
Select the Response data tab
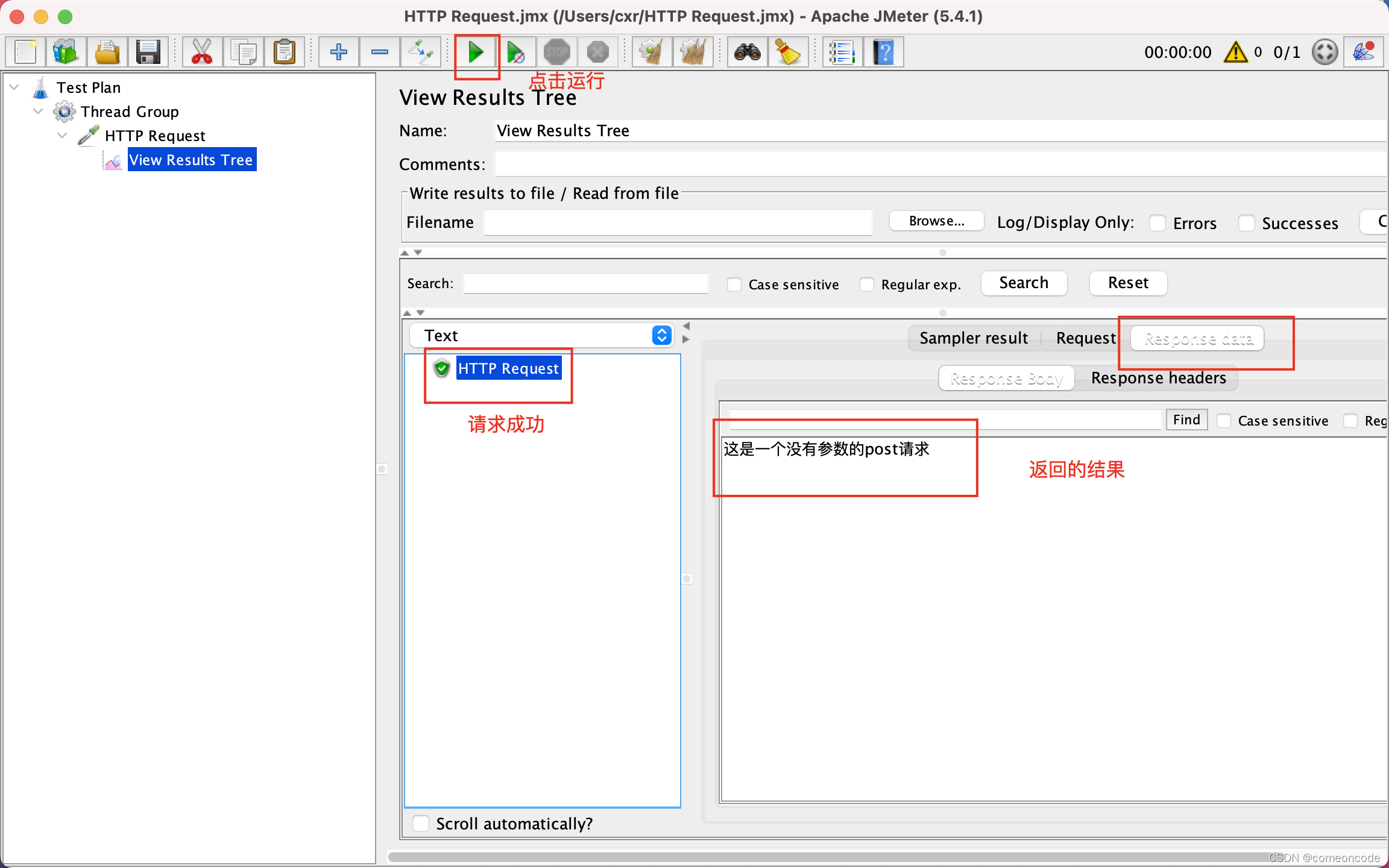click(1198, 338)
